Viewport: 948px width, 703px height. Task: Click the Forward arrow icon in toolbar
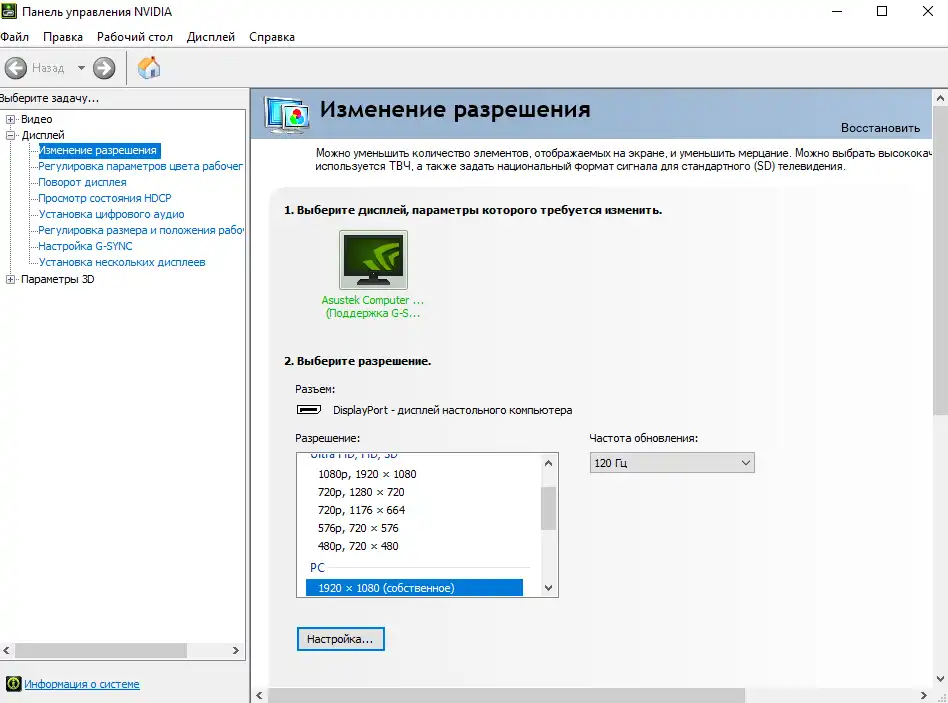click(x=104, y=68)
